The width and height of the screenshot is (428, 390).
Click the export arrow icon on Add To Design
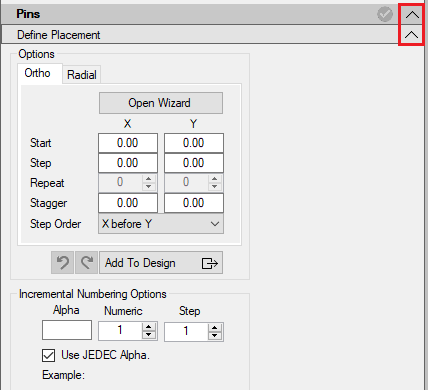point(210,263)
